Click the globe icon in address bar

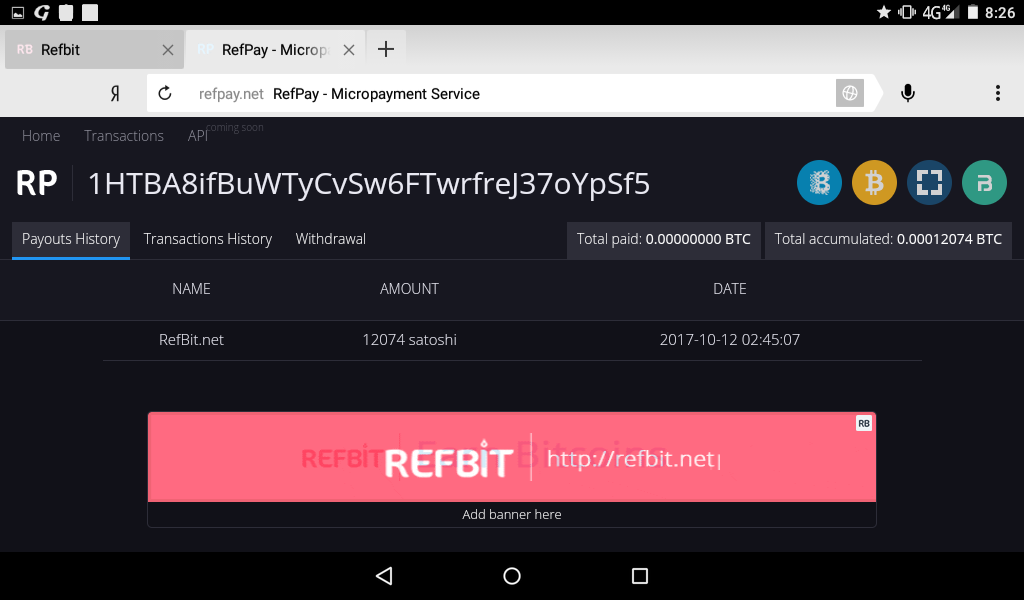850,93
